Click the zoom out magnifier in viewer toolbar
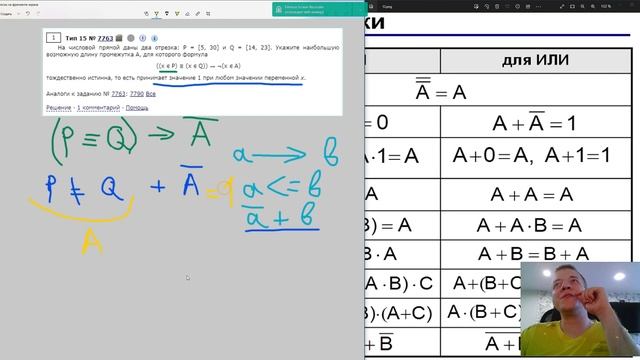Image resolution: width=640 pixels, height=360 pixels. [x=582, y=7]
